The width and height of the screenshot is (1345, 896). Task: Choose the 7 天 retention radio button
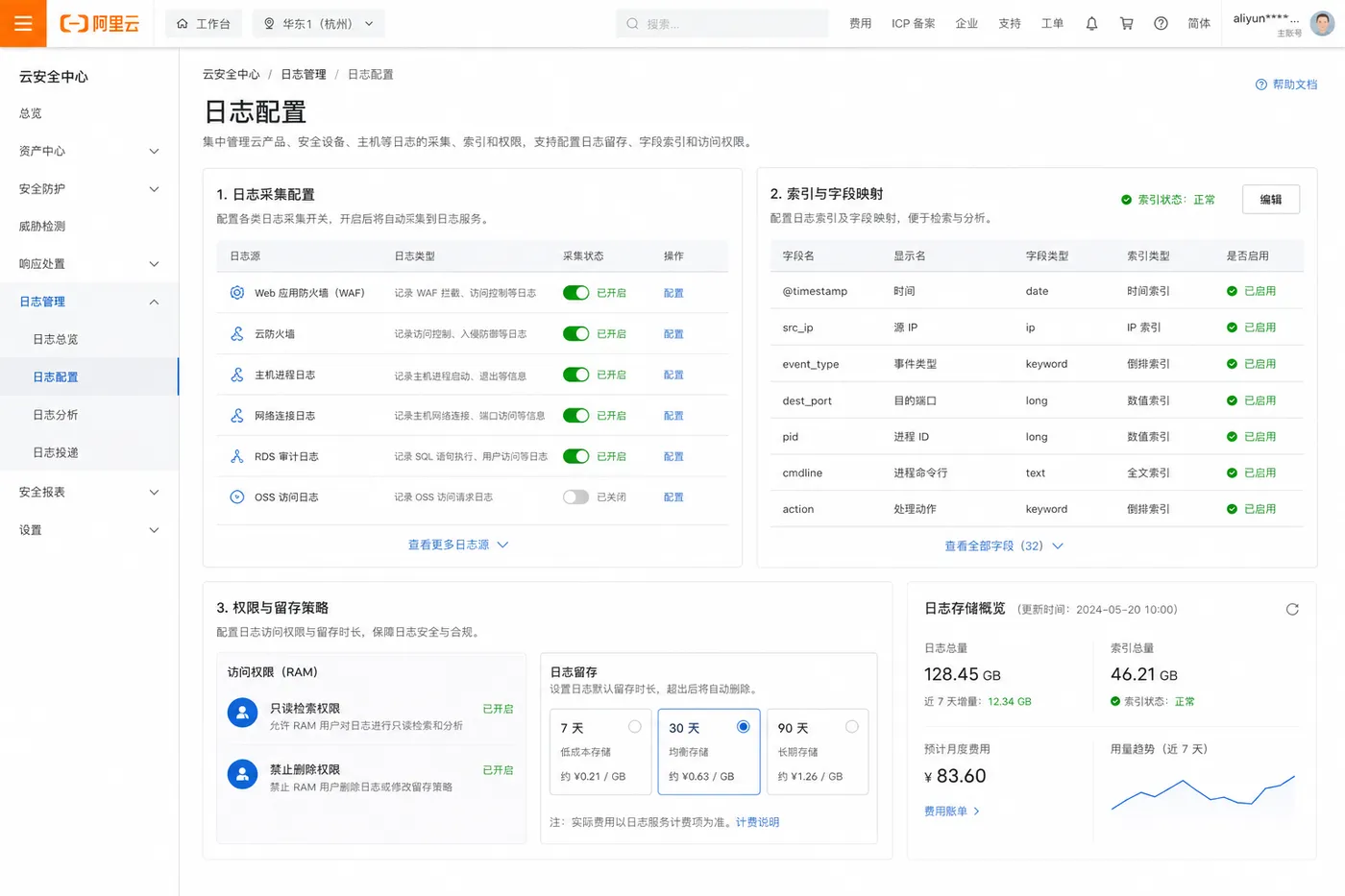click(x=634, y=727)
